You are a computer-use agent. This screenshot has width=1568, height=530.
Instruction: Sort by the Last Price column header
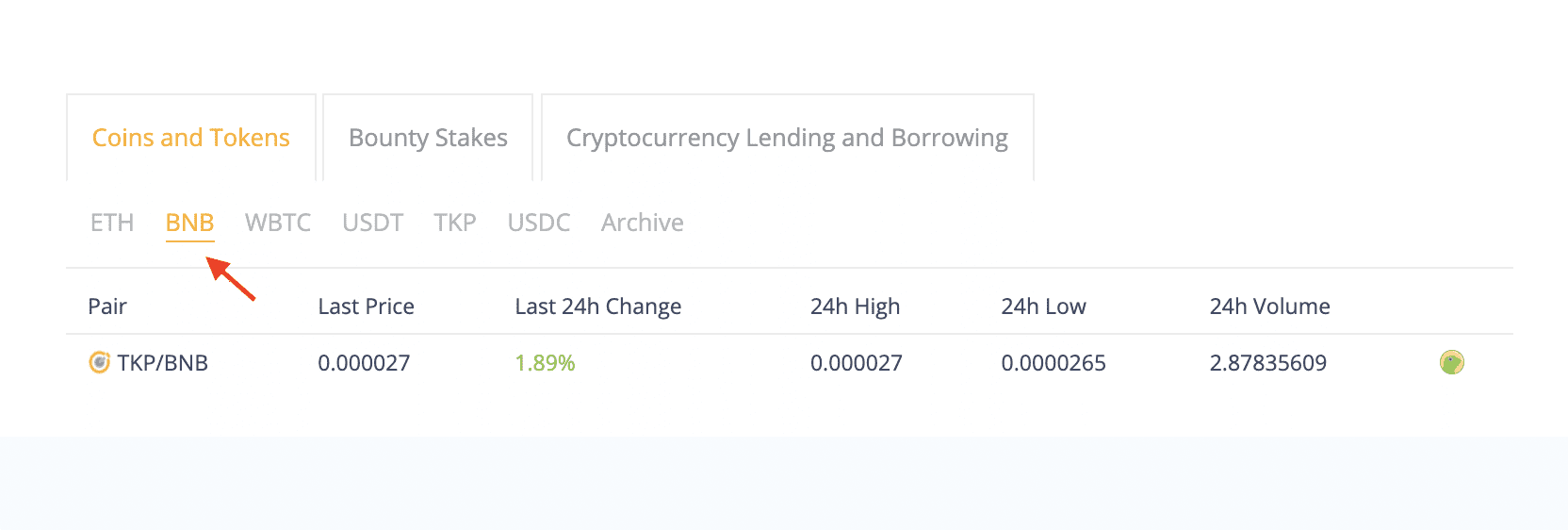367,306
